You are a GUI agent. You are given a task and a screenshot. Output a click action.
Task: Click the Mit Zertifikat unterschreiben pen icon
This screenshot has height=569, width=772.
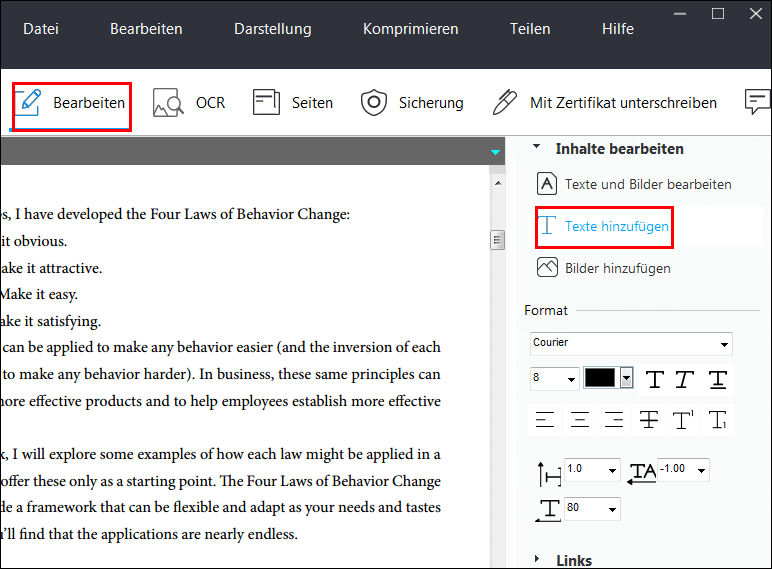click(x=505, y=103)
